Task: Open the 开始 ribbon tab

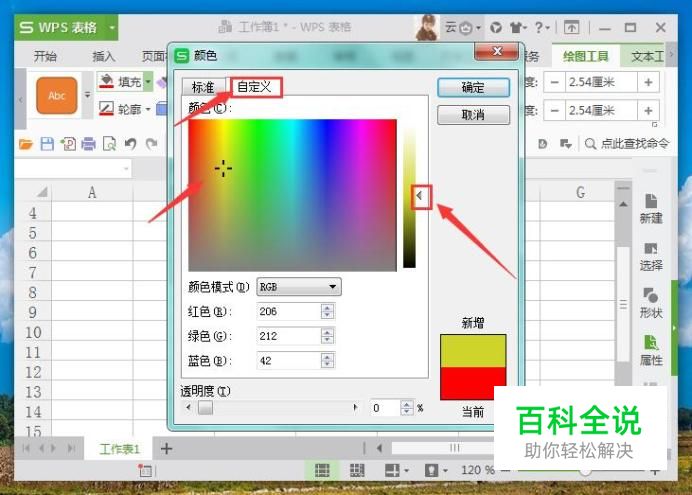Action: 45,56
